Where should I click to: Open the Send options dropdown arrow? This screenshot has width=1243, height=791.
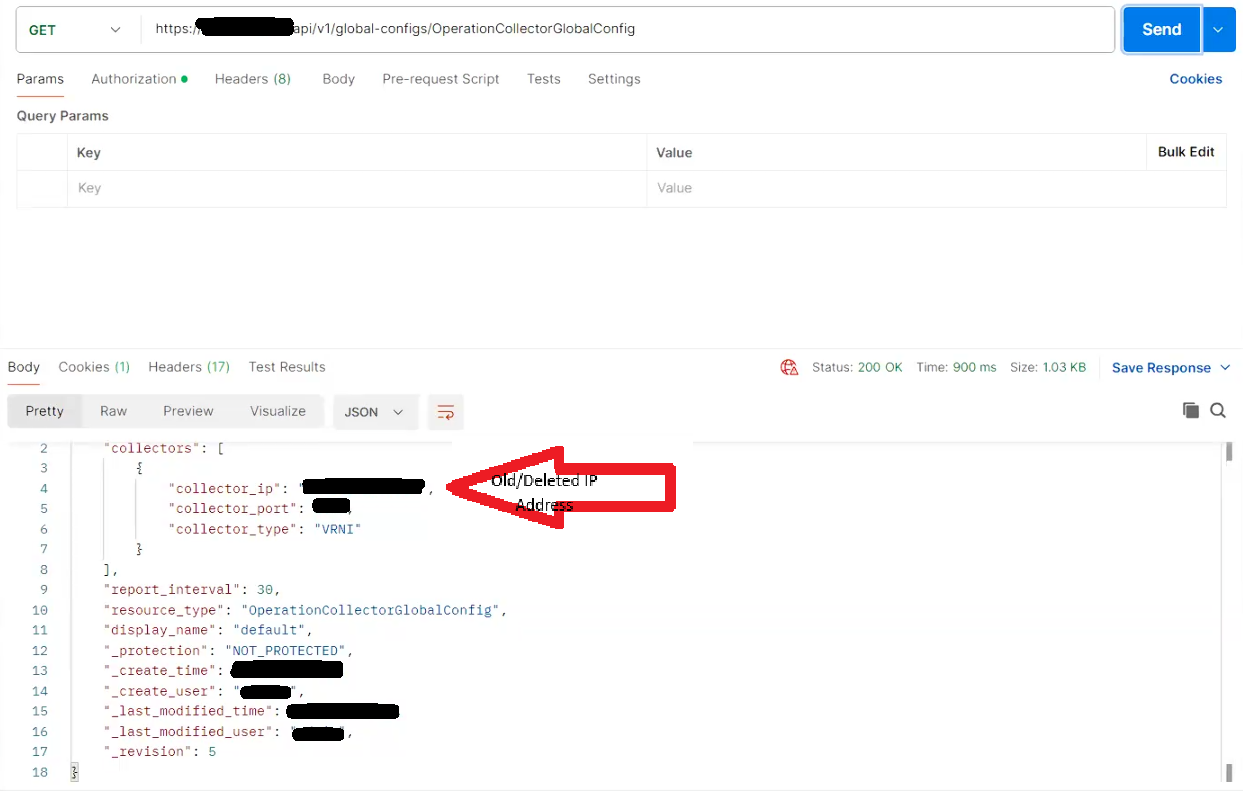pyautogui.click(x=1218, y=30)
